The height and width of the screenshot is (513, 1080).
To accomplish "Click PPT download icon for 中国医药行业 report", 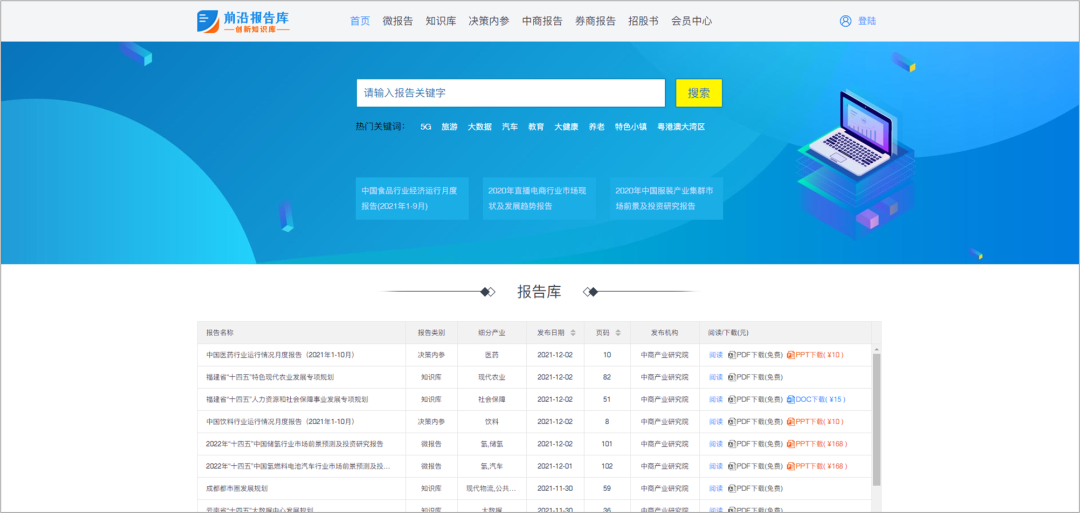I will click(x=790, y=355).
